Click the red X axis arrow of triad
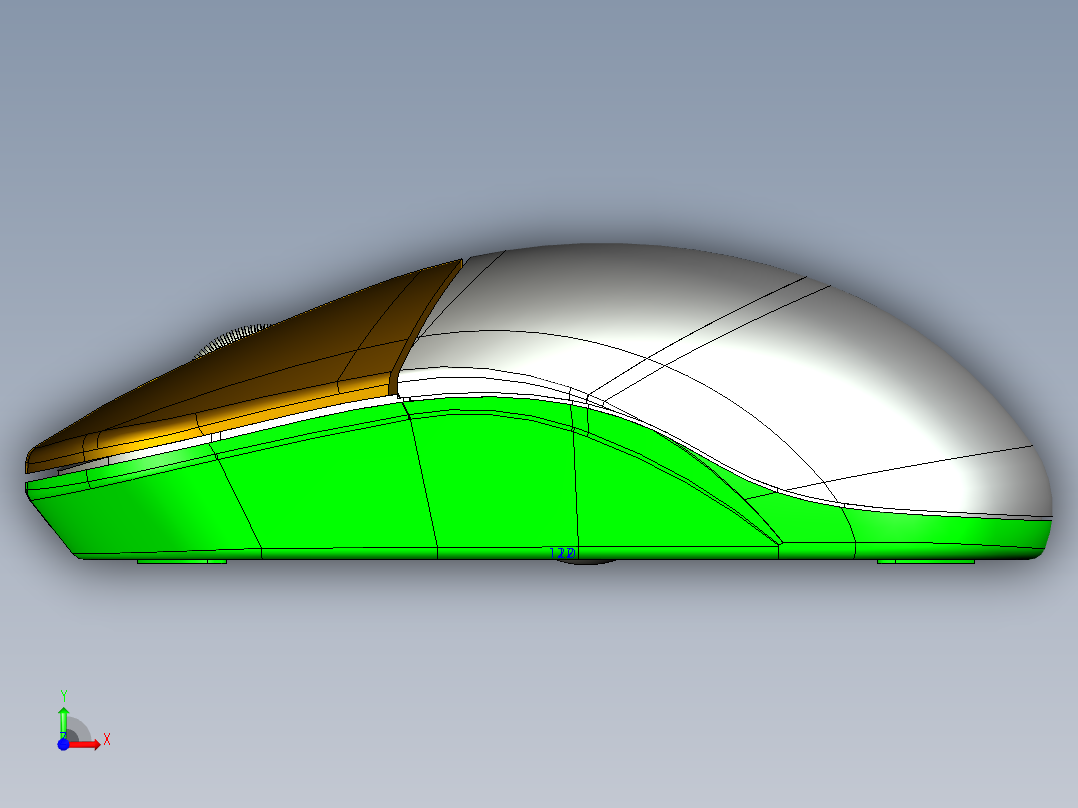The width and height of the screenshot is (1078, 808). [x=85, y=745]
